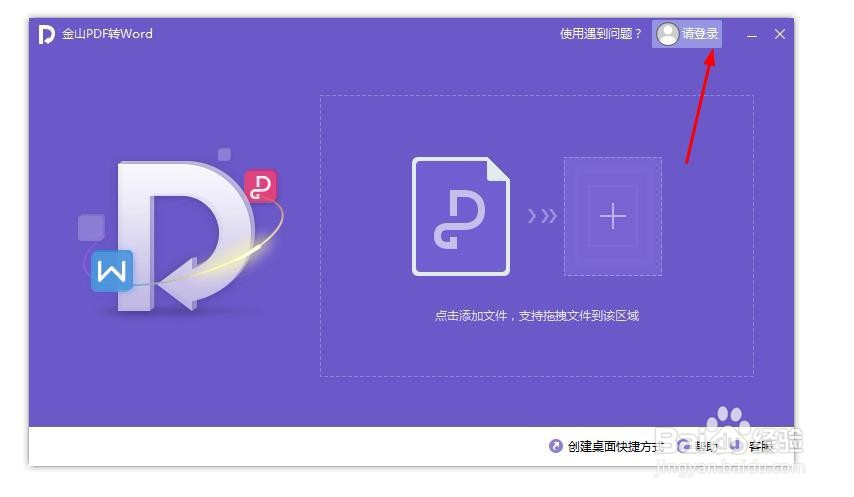This screenshot has width=854, height=497.
Task: Click the 帮助 icon in bottom bar
Action: pos(684,446)
